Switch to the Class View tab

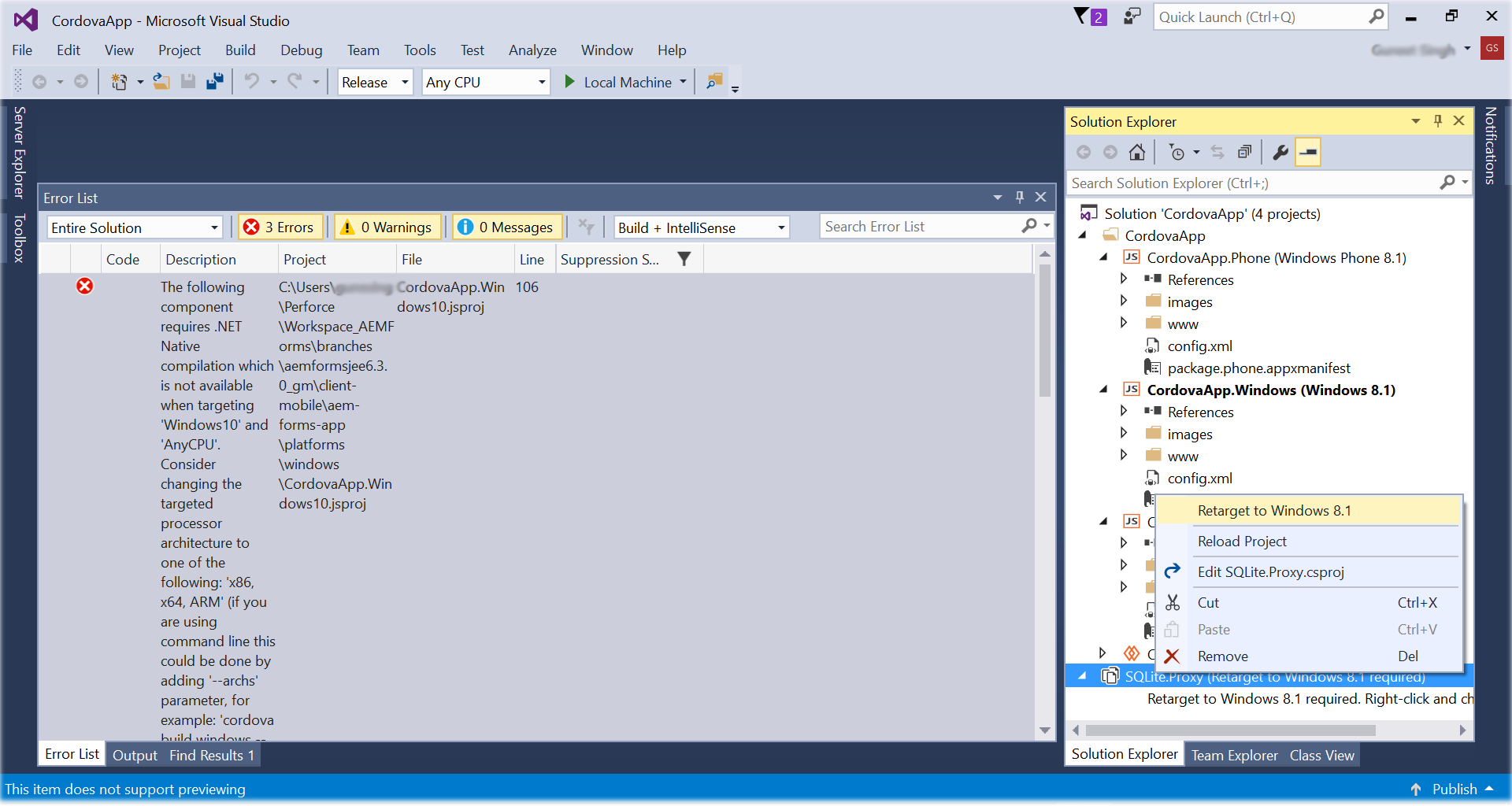[1322, 756]
